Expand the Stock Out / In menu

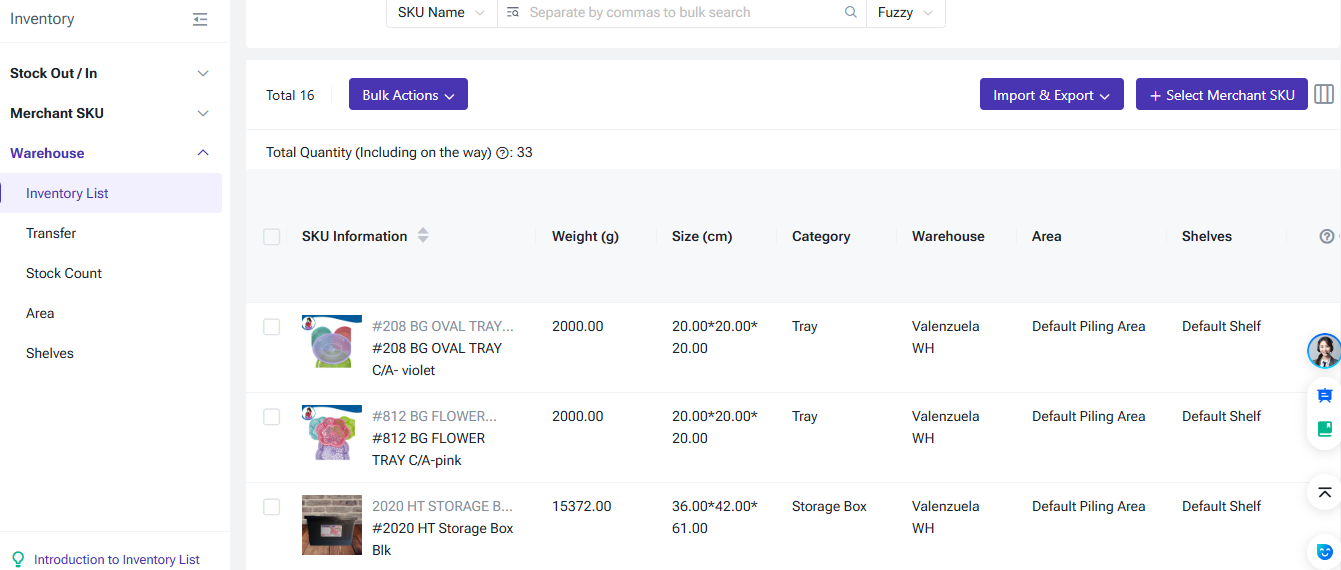[111, 73]
